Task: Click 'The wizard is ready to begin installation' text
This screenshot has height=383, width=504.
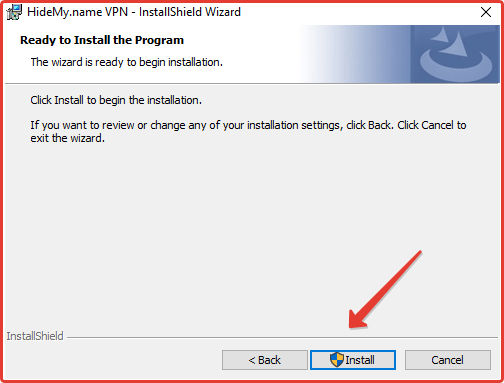Action: pos(127,62)
